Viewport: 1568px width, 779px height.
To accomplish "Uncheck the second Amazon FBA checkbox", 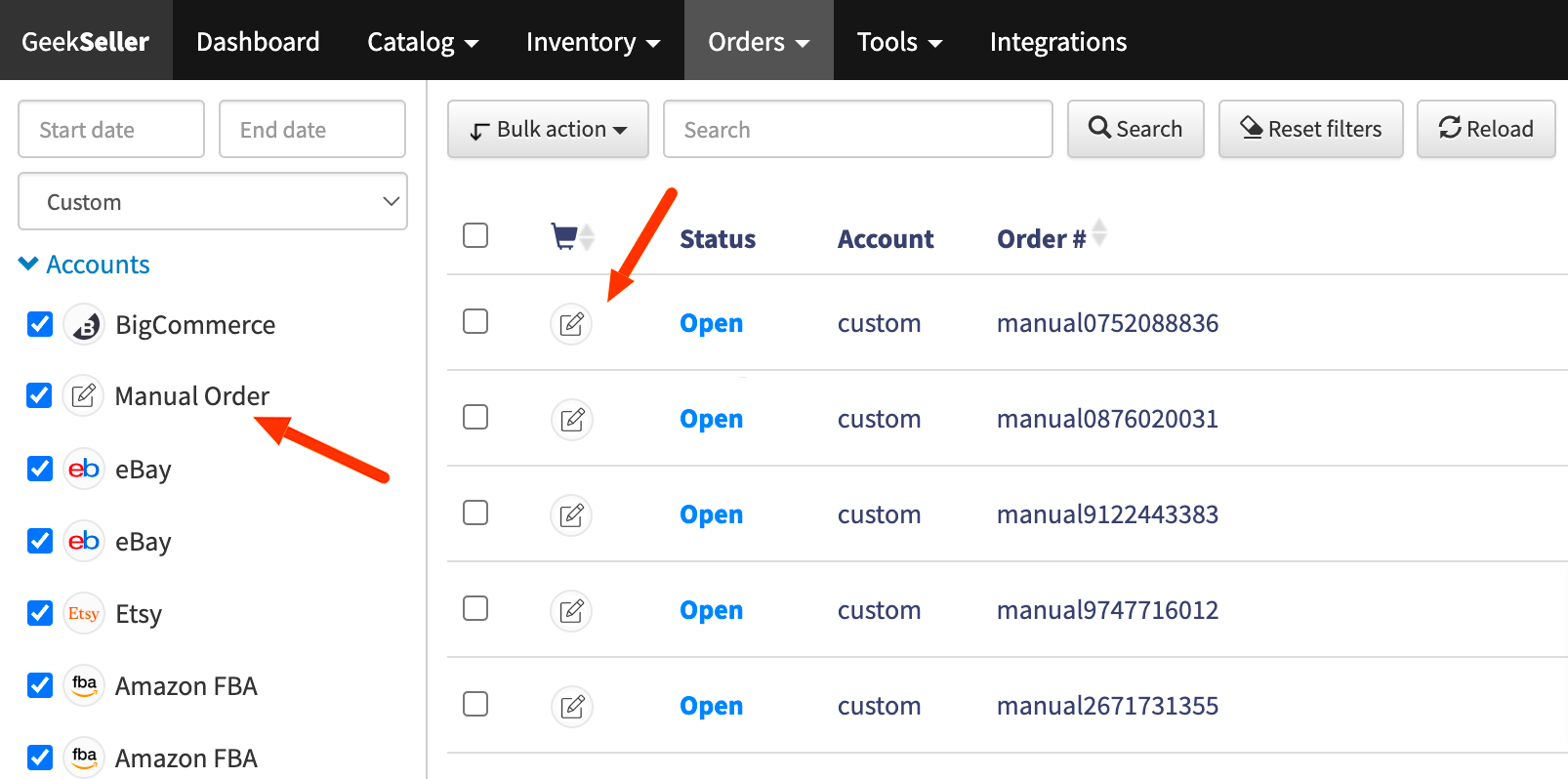I will [x=40, y=758].
